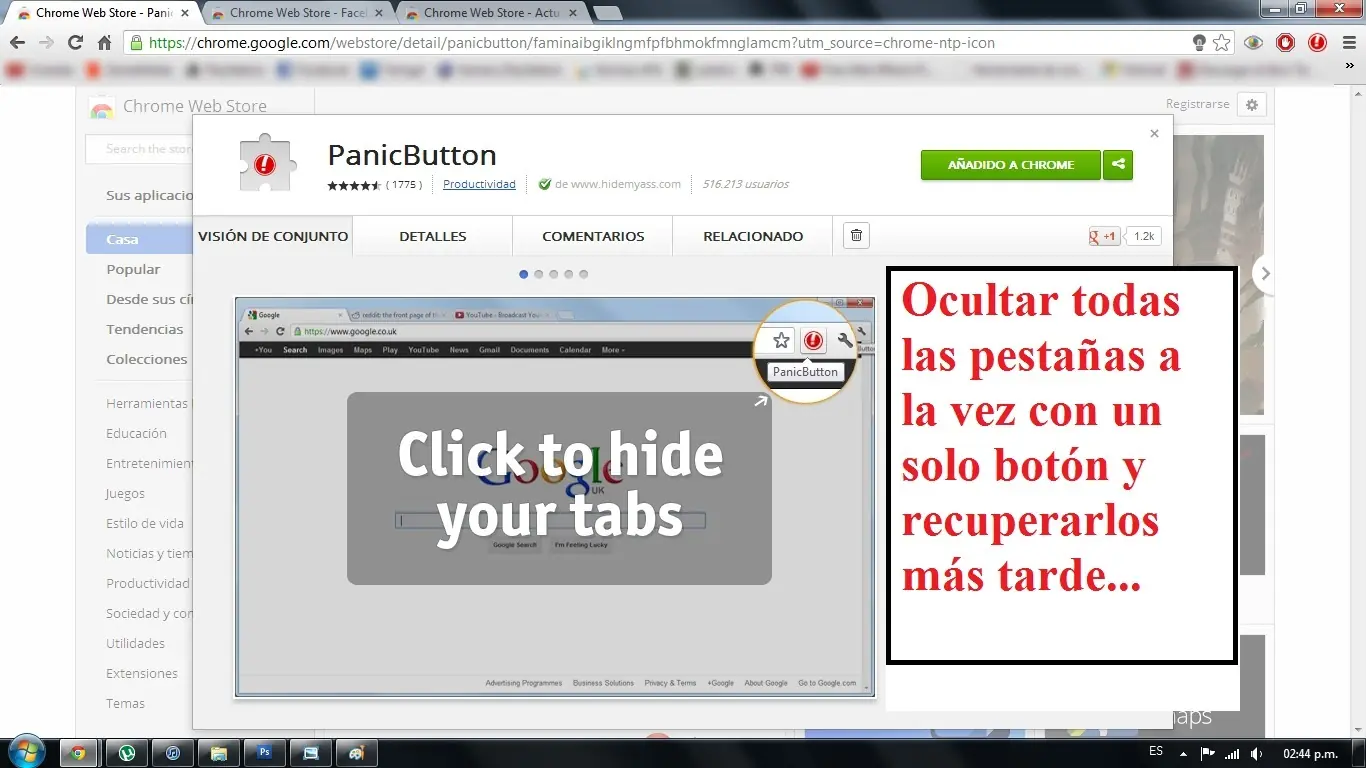Open the store settings gear menu

click(1251, 104)
